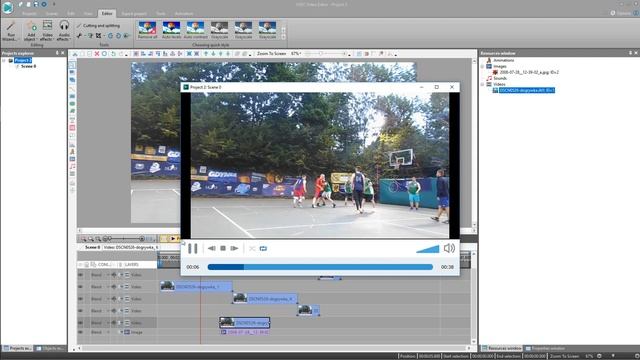Open the Zoom To Screen dropdown
This screenshot has height=360, width=640.
(271, 53)
